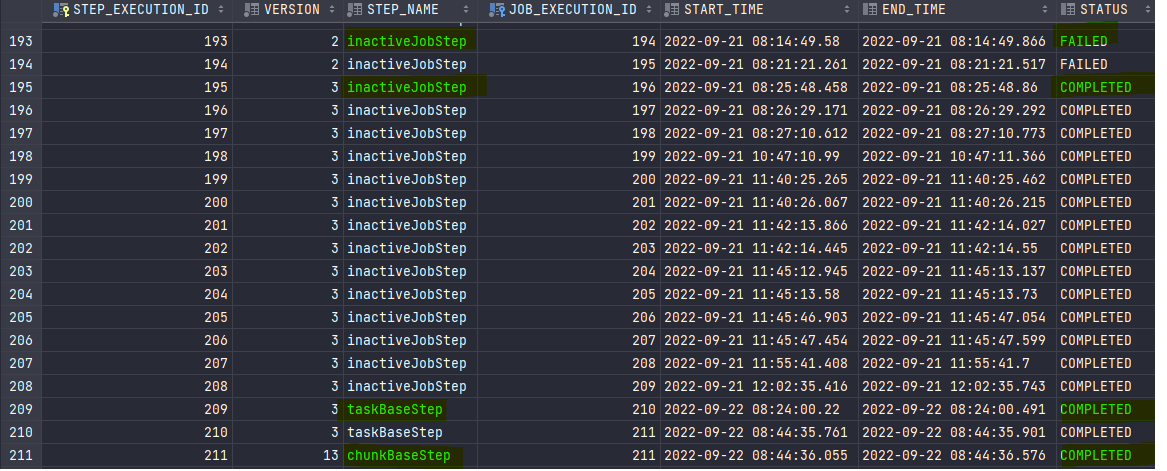Click the JOB_EXECUTION_ID foreign key column icon
The width and height of the screenshot is (1167, 471).
[497, 10]
